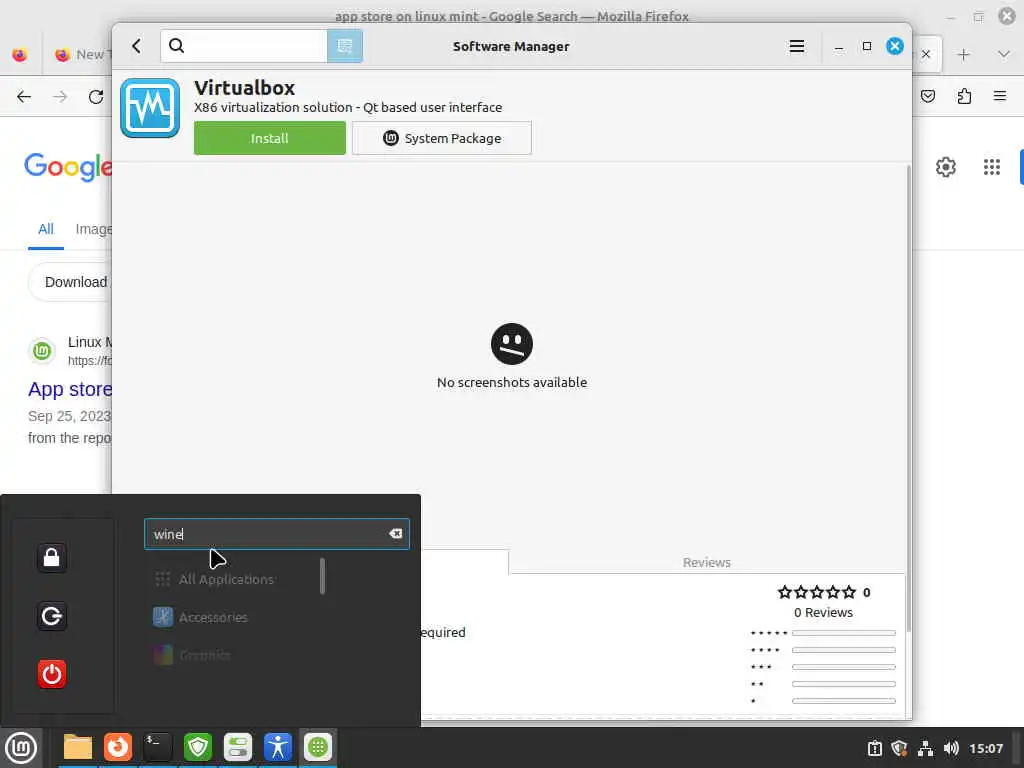The height and width of the screenshot is (768, 1024).
Task: Click the clock showing 15:07
Action: 985,748
